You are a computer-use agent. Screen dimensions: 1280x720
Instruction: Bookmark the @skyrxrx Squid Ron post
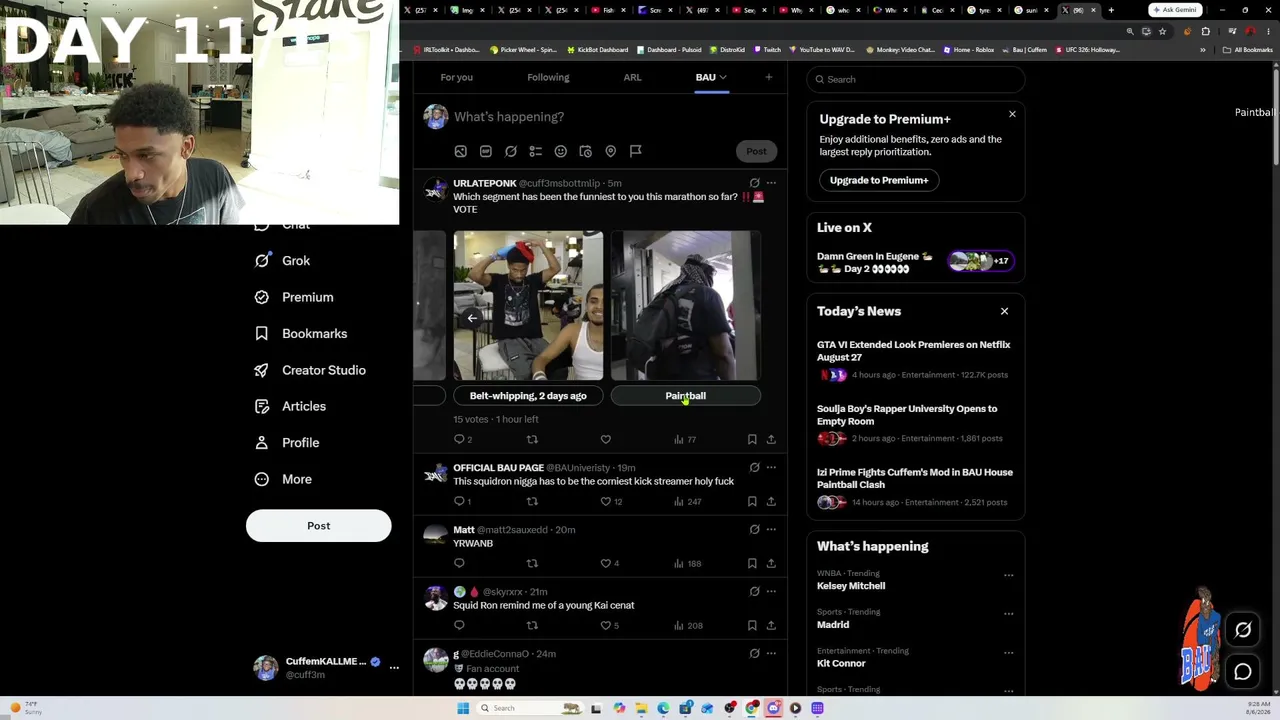point(752,625)
